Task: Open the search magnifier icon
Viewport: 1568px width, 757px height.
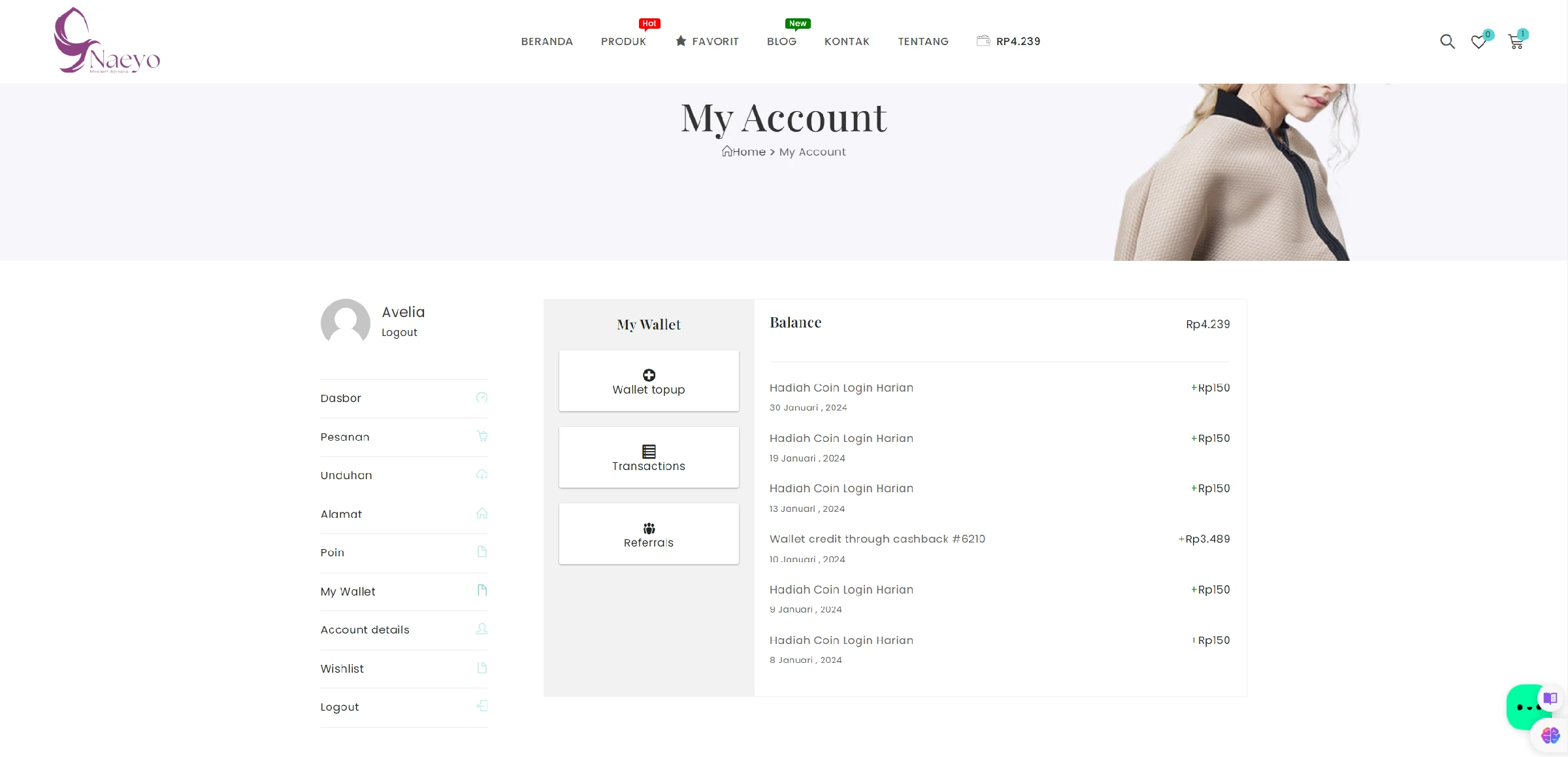Action: [1447, 42]
